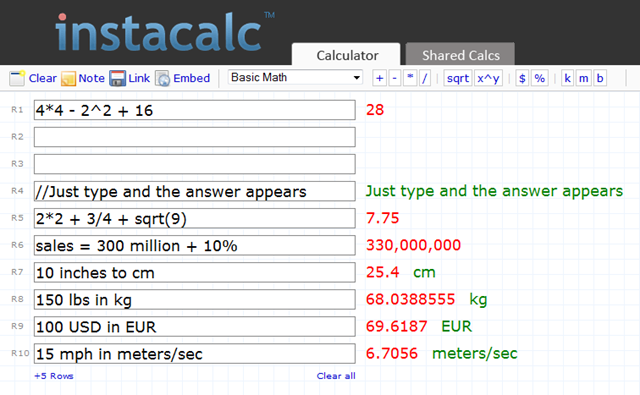
Task: Focus the 10 inches to cm input
Action: click(195, 272)
